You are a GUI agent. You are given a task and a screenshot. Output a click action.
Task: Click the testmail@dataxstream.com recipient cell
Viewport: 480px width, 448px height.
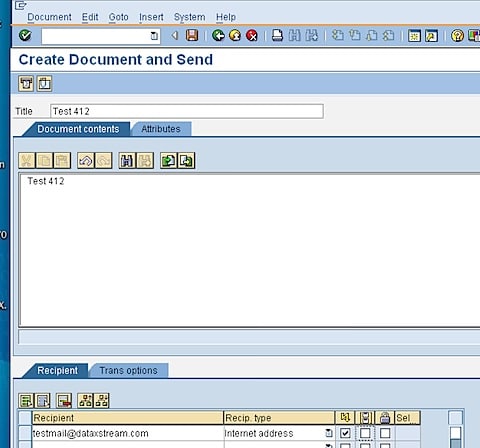[x=127, y=433]
